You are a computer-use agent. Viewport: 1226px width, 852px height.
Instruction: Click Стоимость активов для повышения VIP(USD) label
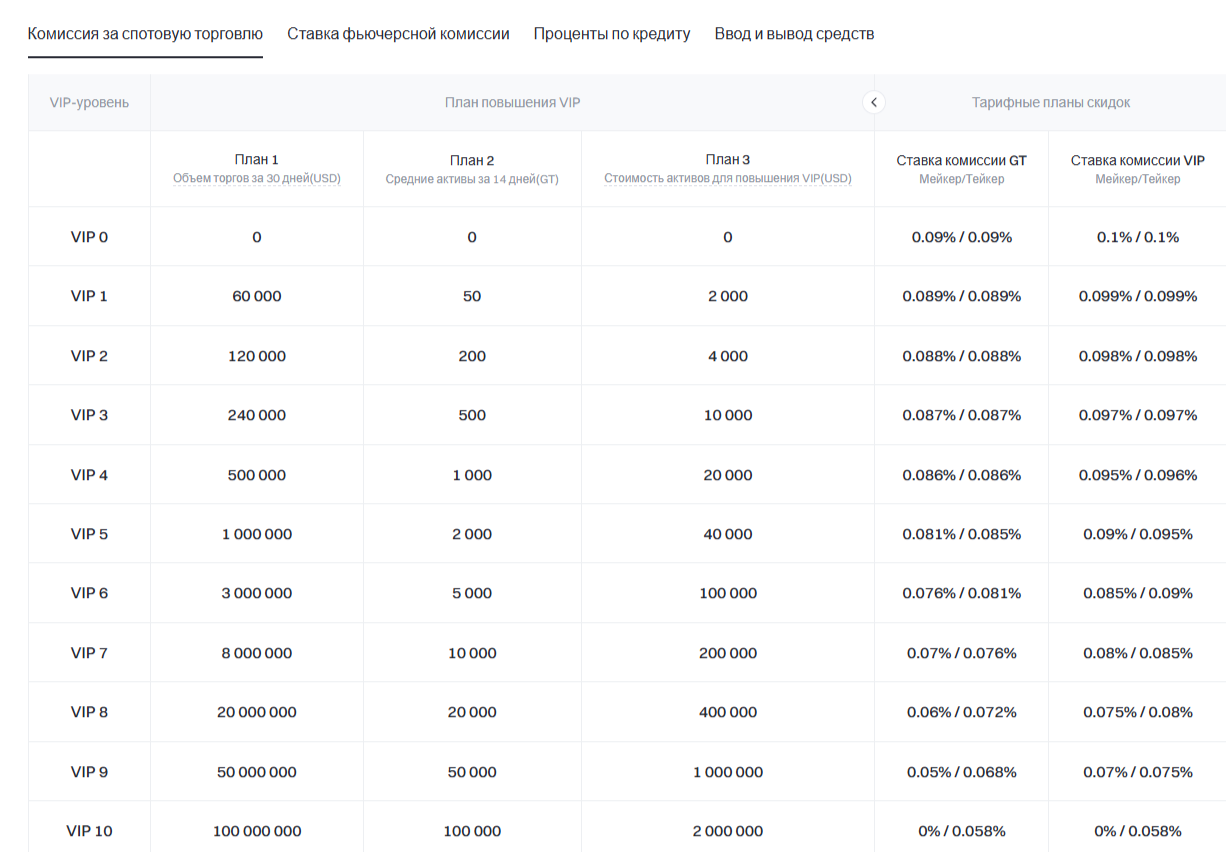point(728,179)
